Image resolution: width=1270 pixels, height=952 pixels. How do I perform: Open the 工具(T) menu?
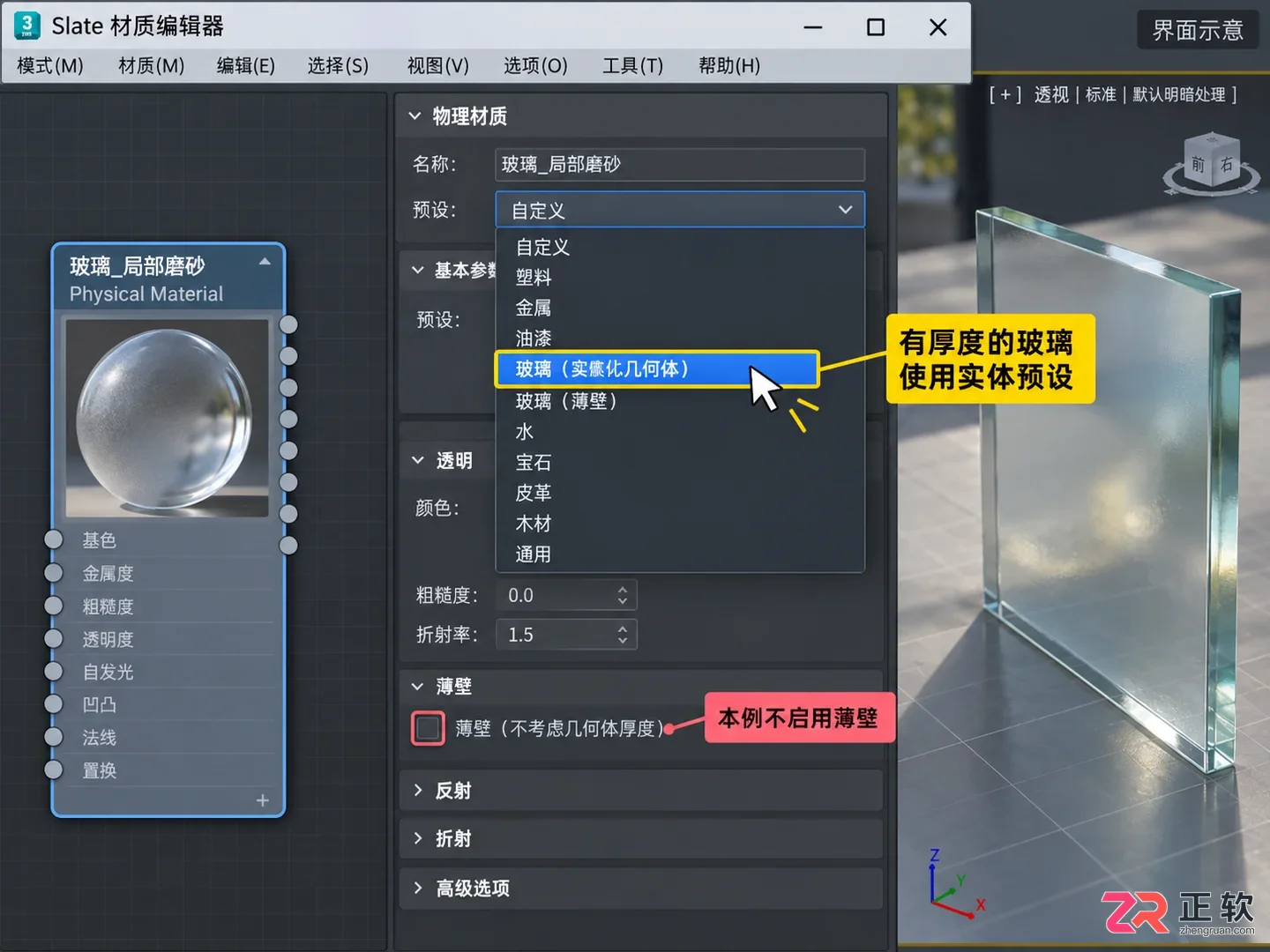coord(632,66)
